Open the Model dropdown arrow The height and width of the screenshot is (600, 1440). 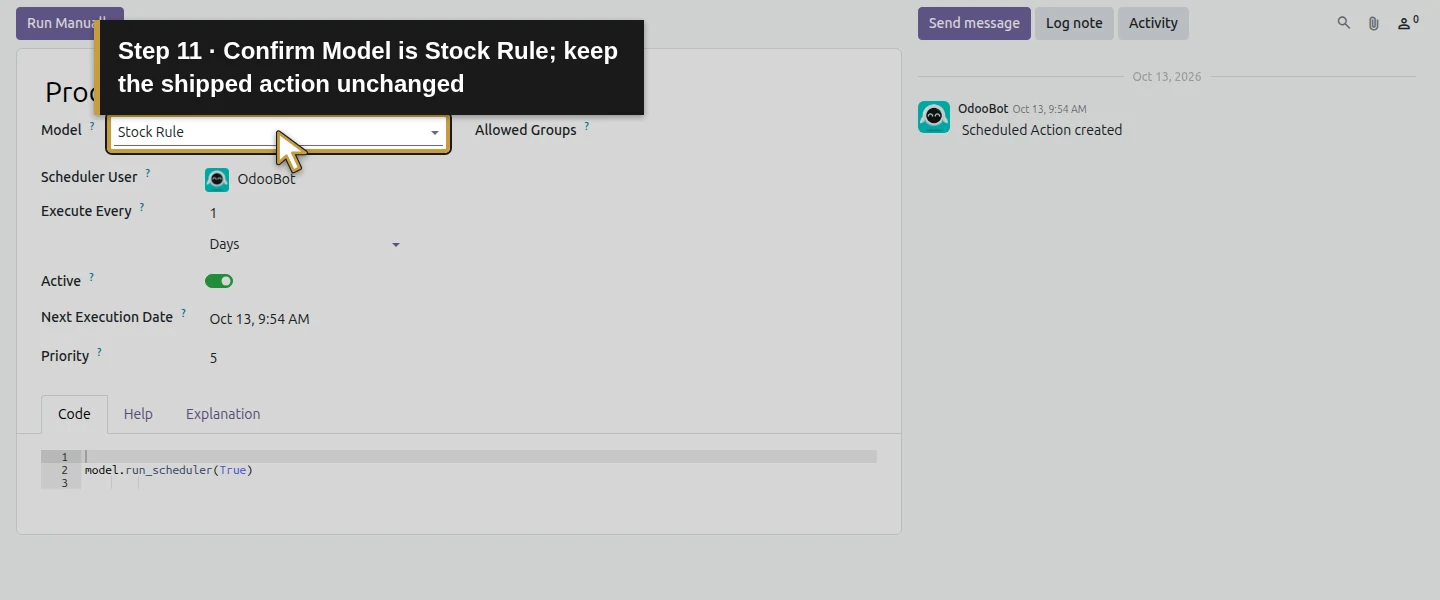[x=435, y=133]
